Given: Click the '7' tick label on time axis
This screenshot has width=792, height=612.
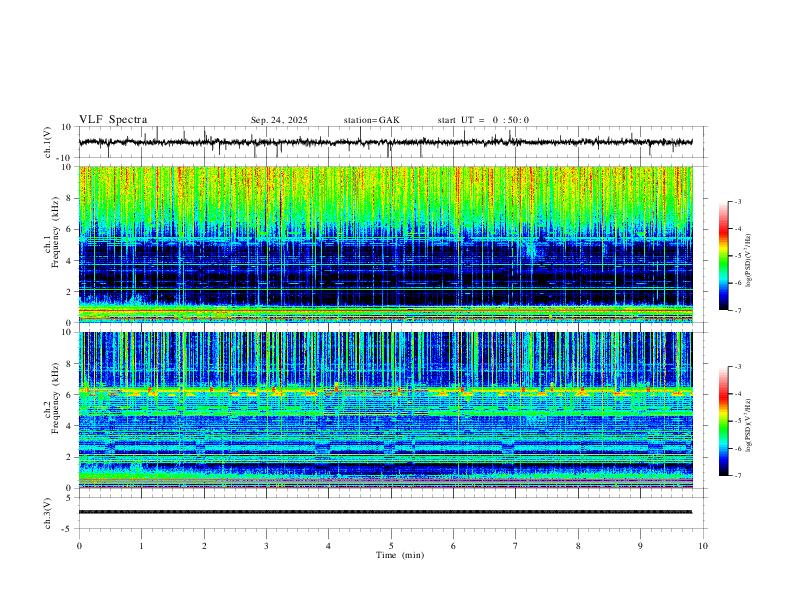Looking at the screenshot, I should 516,546.
